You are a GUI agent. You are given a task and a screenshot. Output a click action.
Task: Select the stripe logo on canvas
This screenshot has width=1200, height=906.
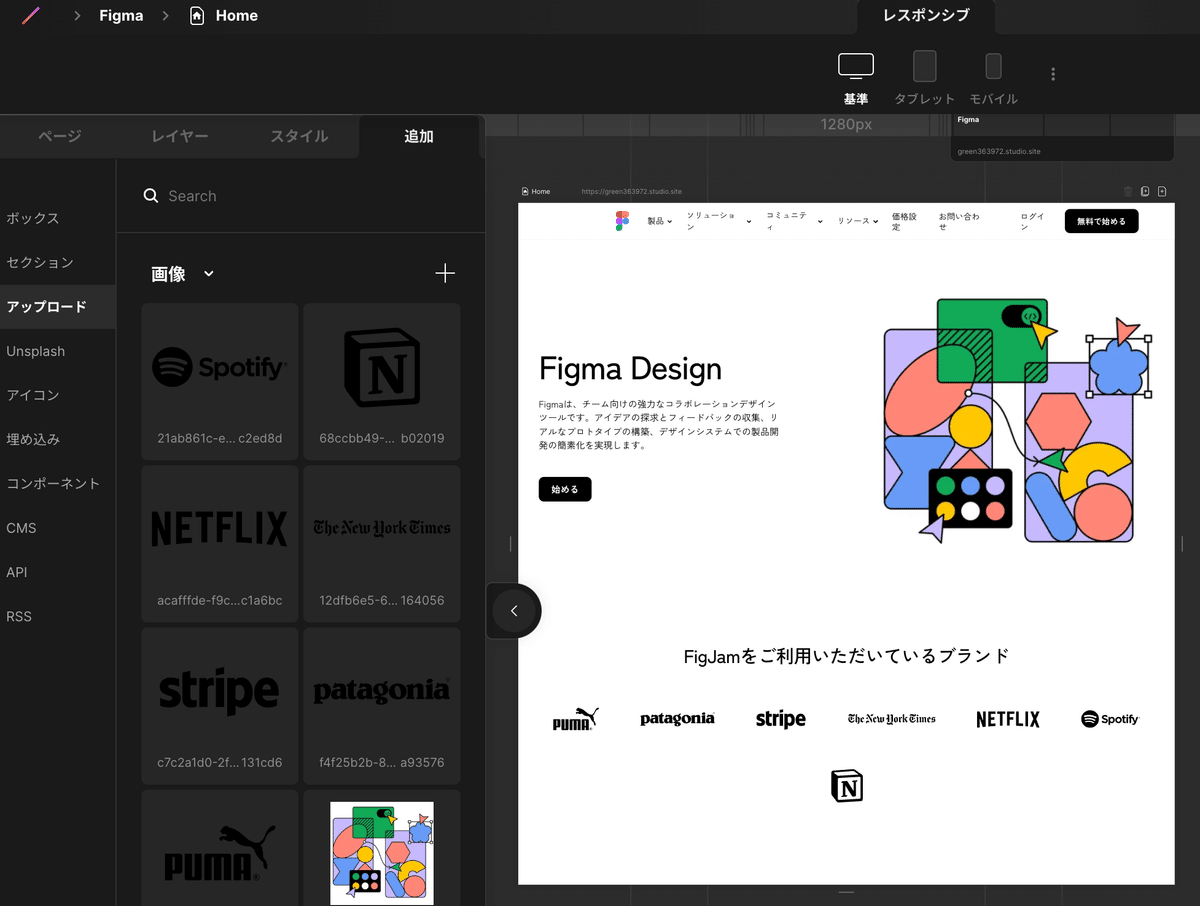pyautogui.click(x=781, y=719)
